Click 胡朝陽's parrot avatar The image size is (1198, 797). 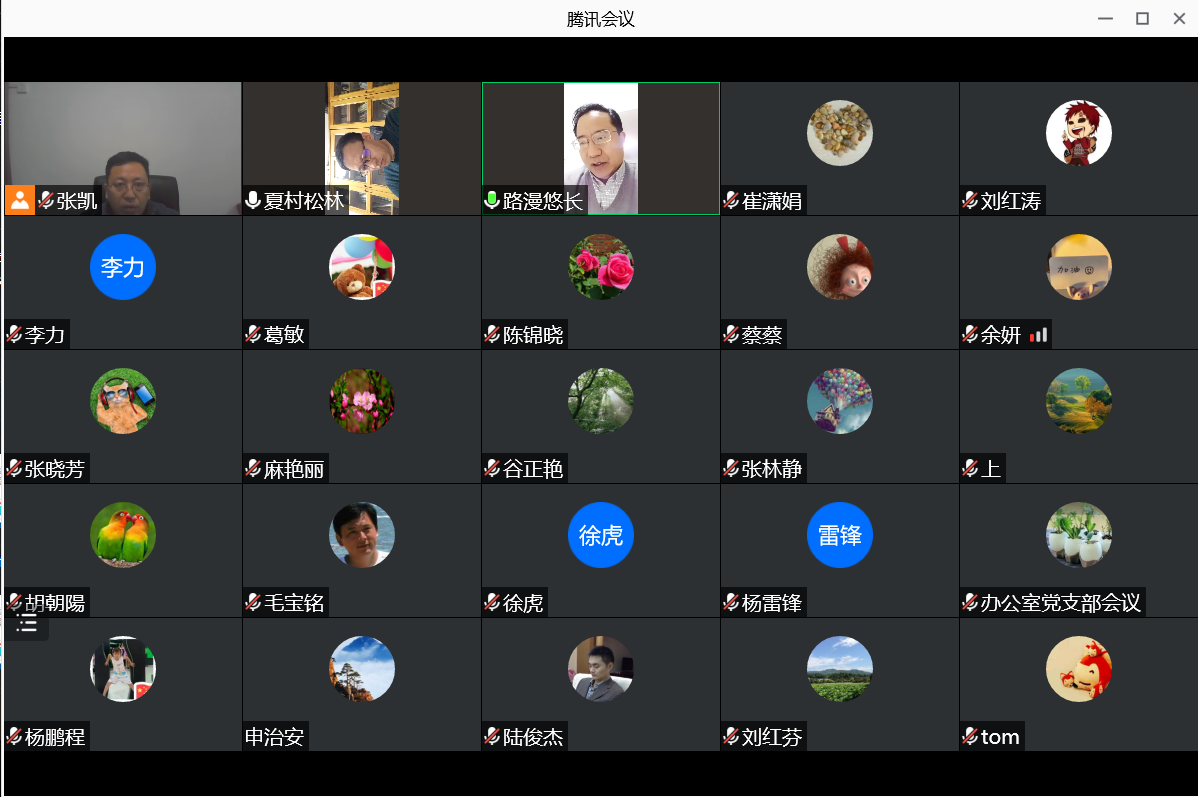point(123,535)
